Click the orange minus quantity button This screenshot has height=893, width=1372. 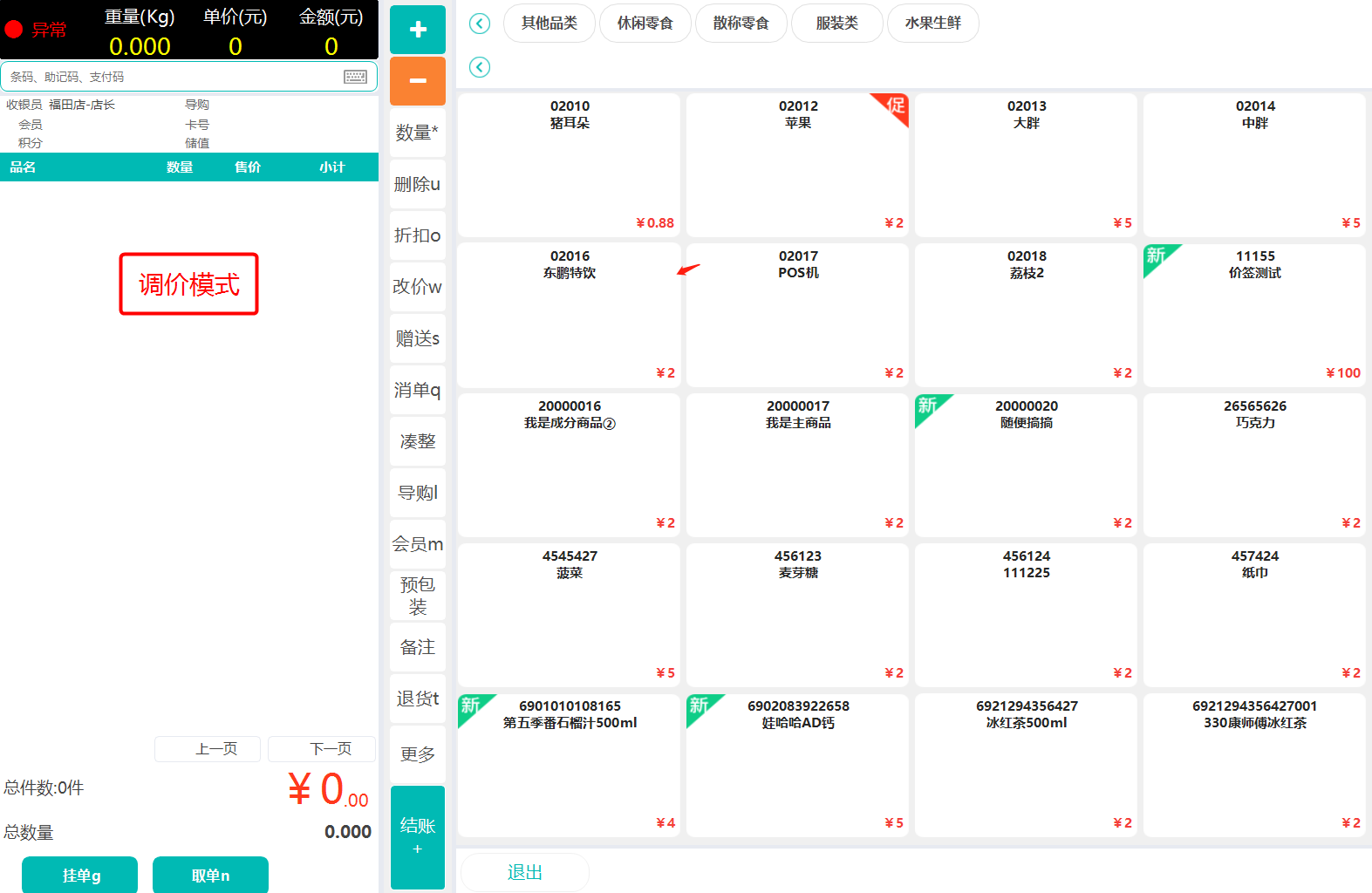click(x=418, y=81)
